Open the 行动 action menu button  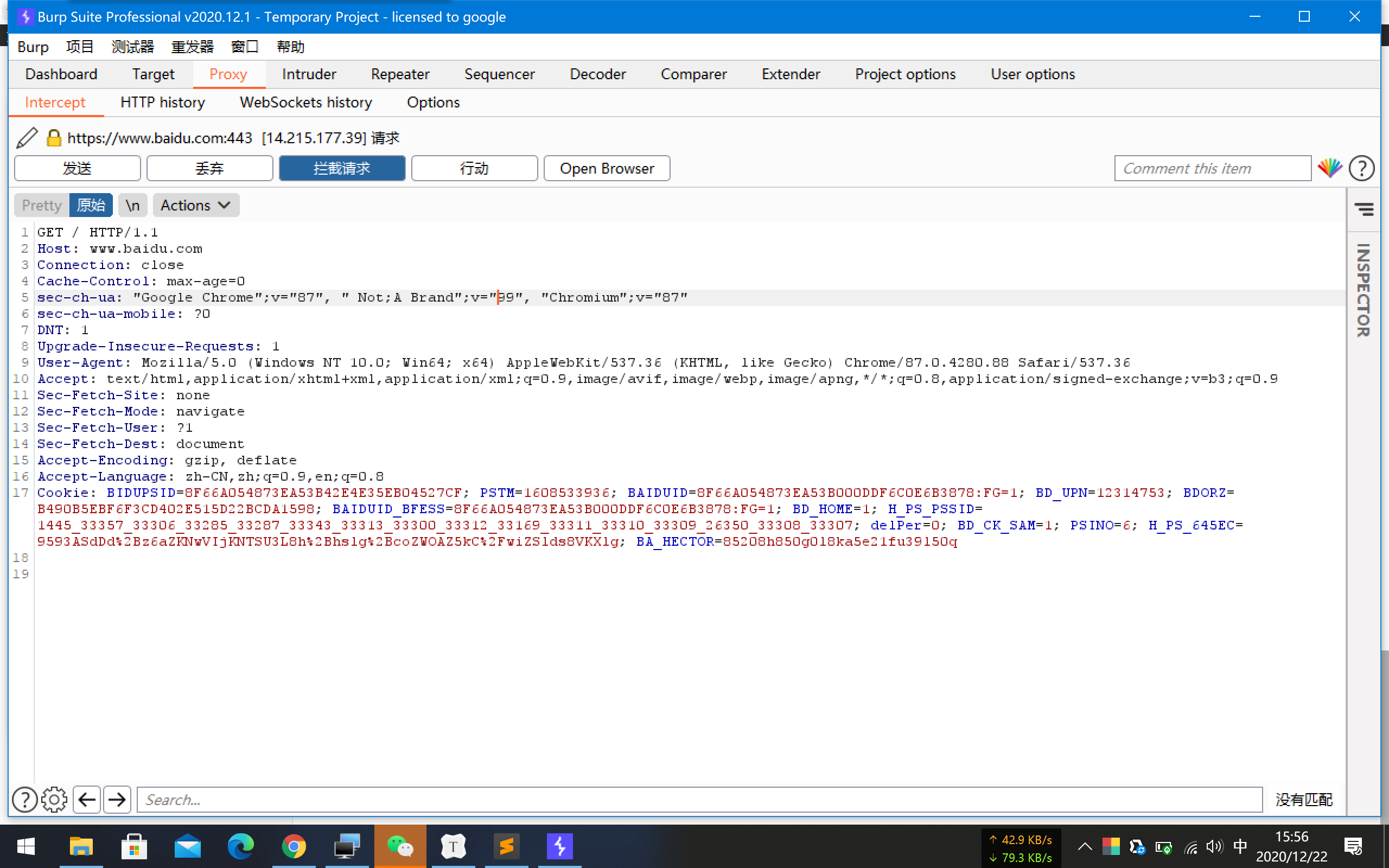click(474, 168)
